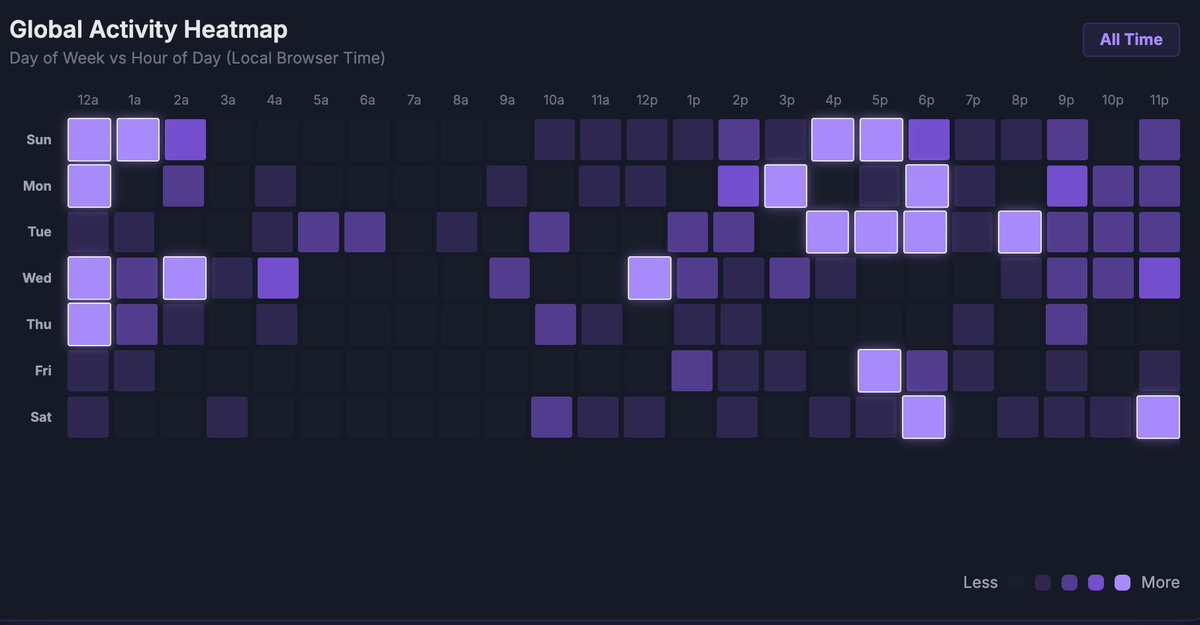Select the Sunday 1a heatmap cell
The width and height of the screenshot is (1200, 625).
138,140
